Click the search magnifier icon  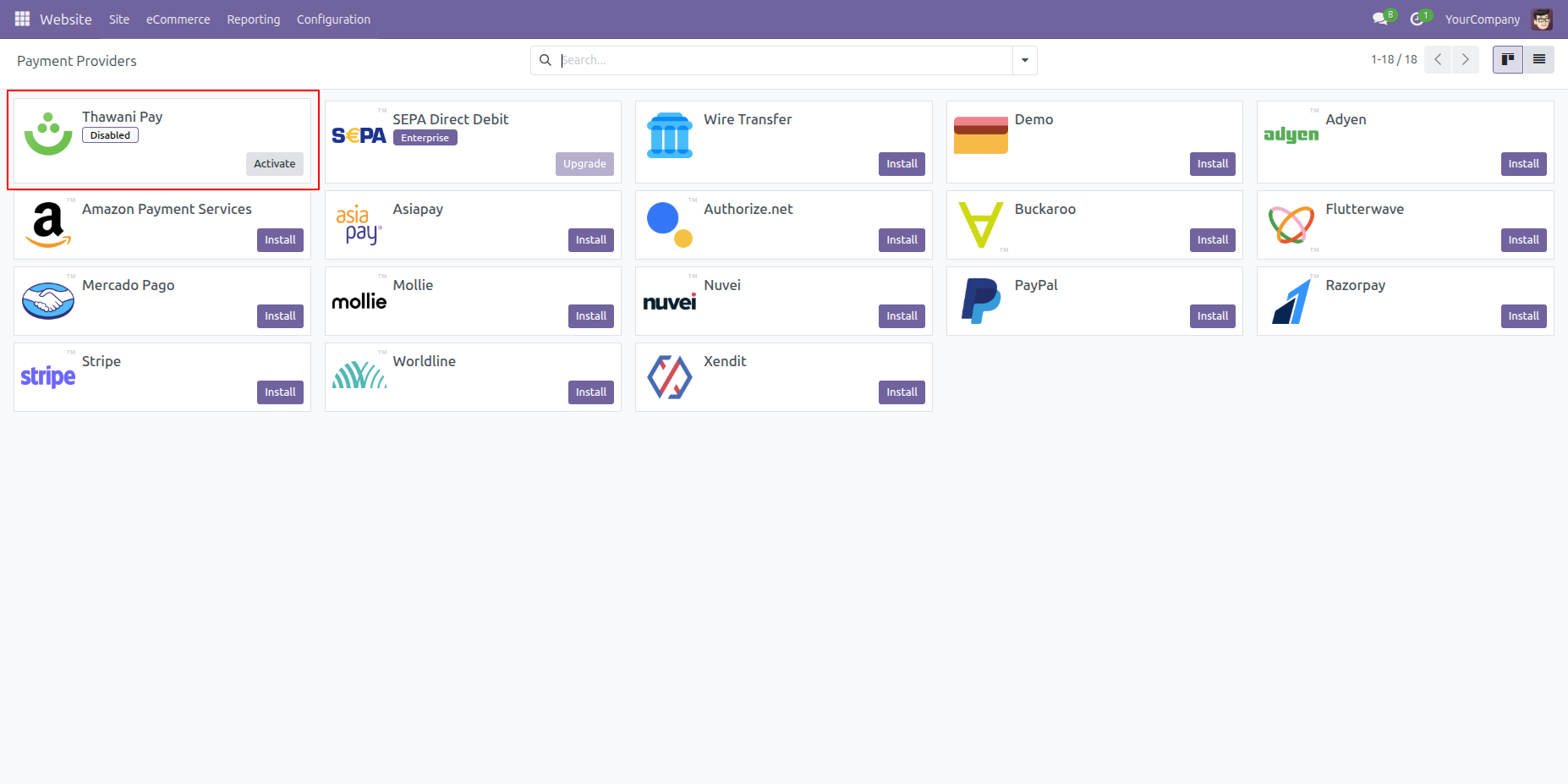[x=546, y=60]
